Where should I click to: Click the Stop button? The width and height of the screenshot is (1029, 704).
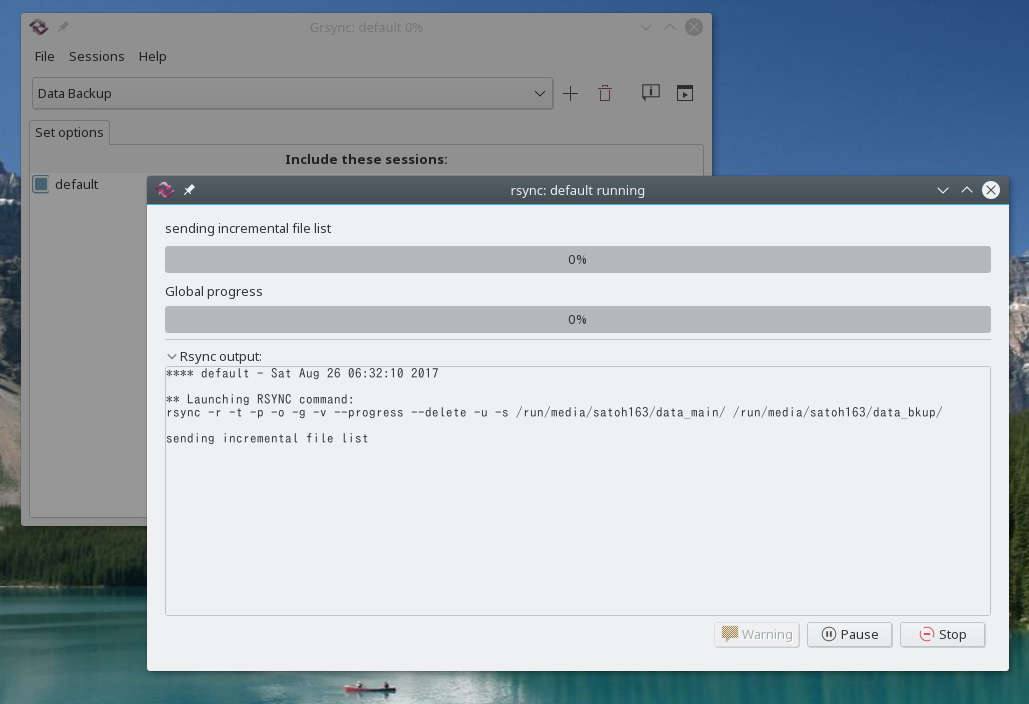click(942, 634)
